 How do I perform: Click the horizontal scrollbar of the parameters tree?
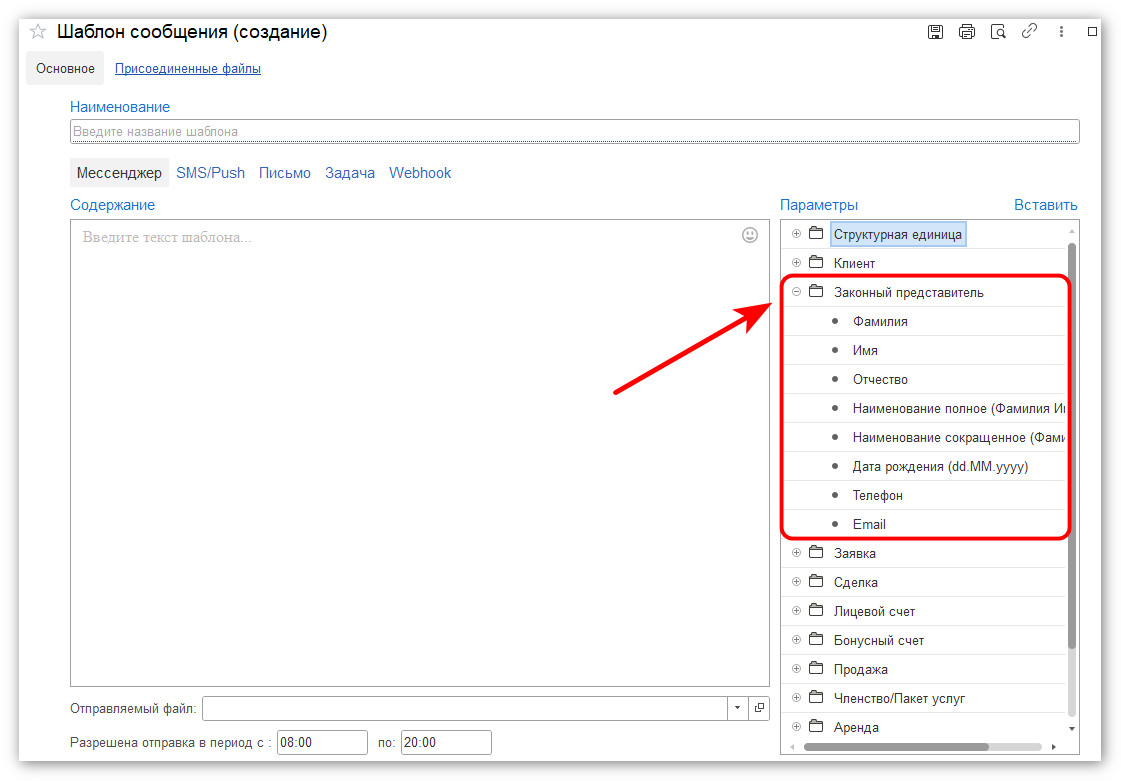tap(896, 747)
